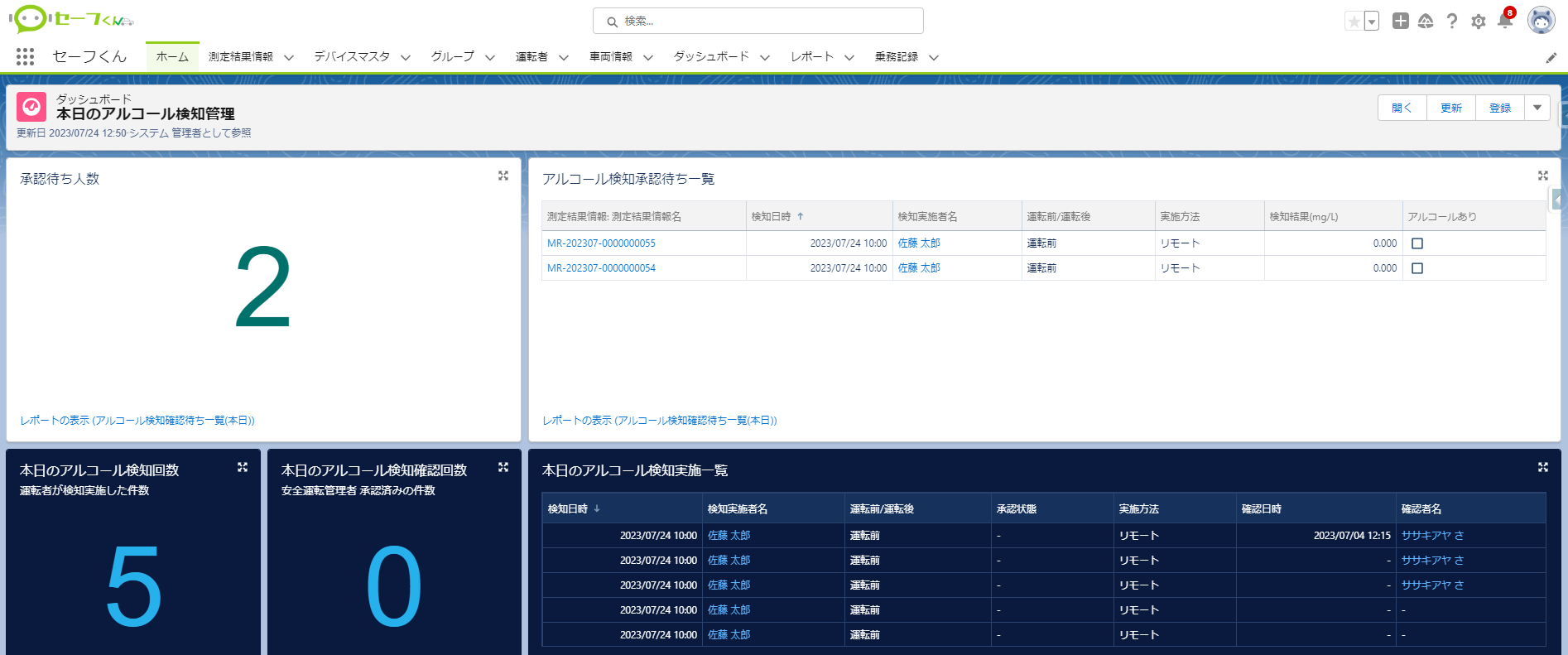The width and height of the screenshot is (1568, 655).
Task: Expand the 本日のアルコール検知実施一覧 widget
Action: [x=1542, y=467]
